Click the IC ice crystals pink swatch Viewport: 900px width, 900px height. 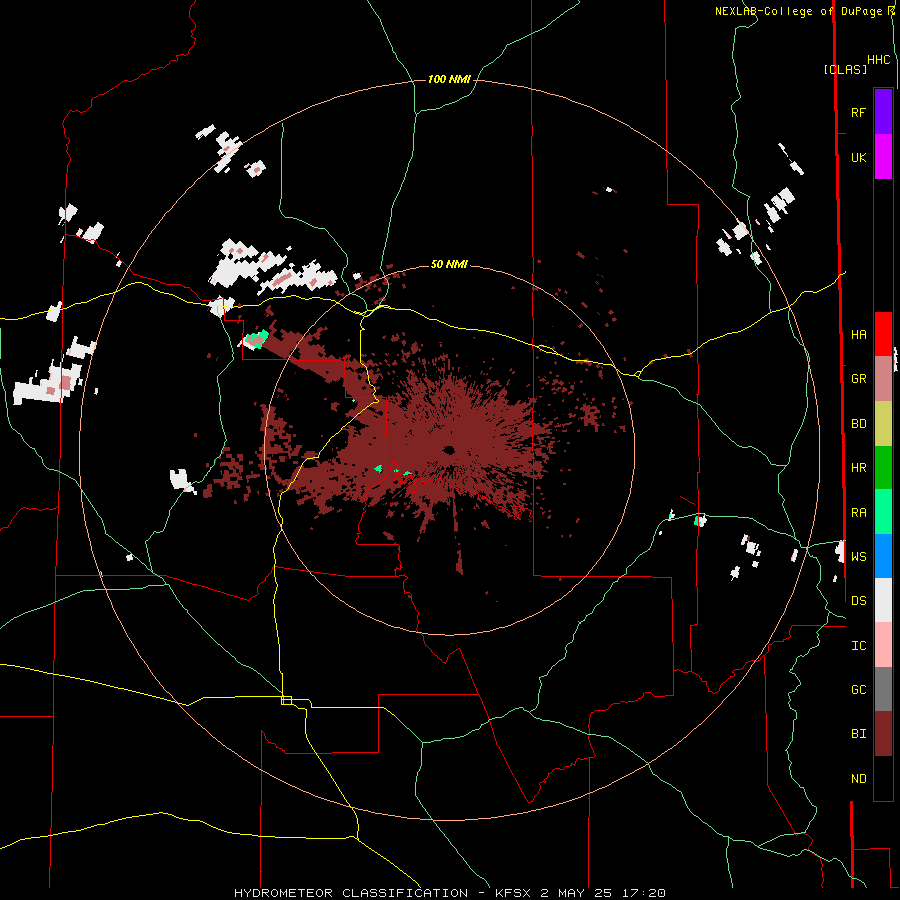tap(883, 645)
